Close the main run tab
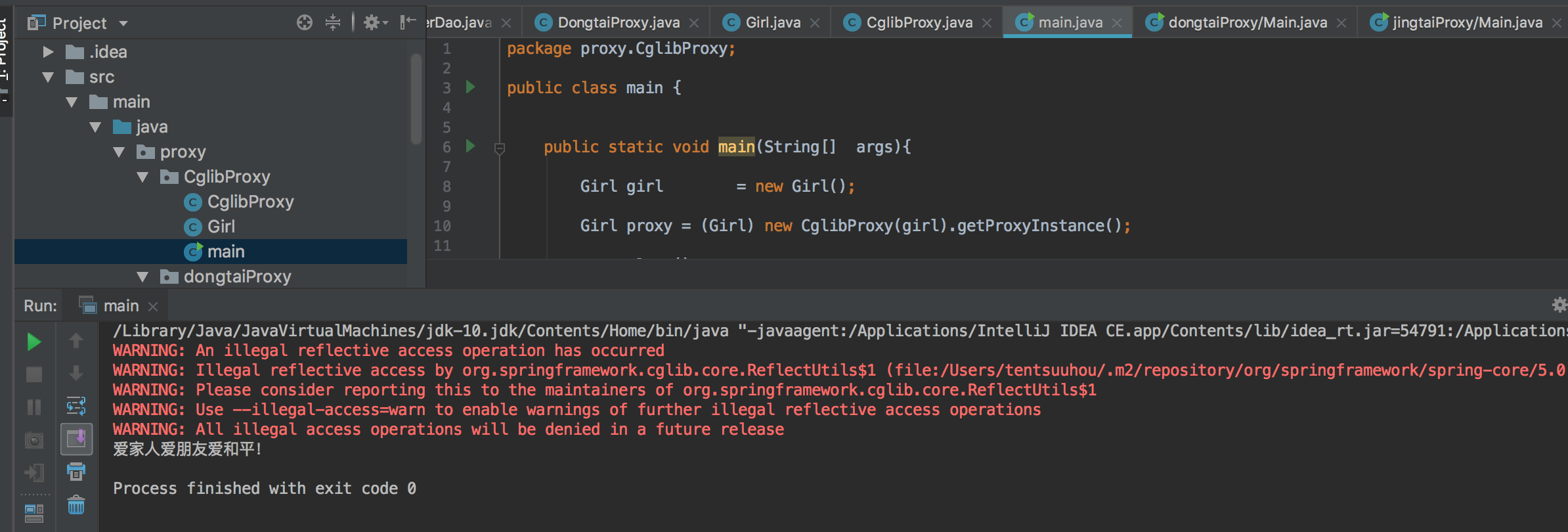 153,307
